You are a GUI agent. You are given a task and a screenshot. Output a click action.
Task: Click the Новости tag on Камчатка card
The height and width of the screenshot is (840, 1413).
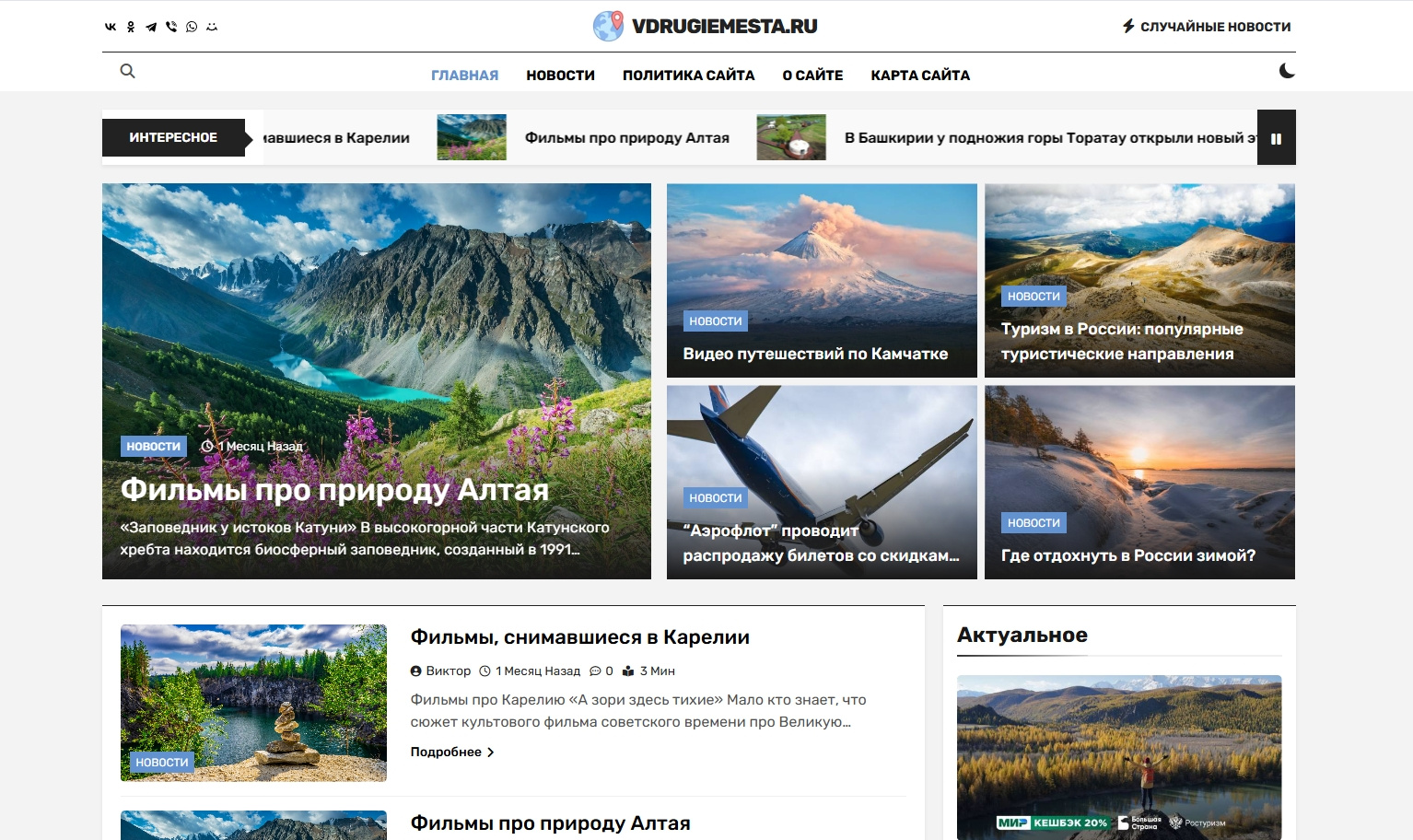tap(716, 321)
